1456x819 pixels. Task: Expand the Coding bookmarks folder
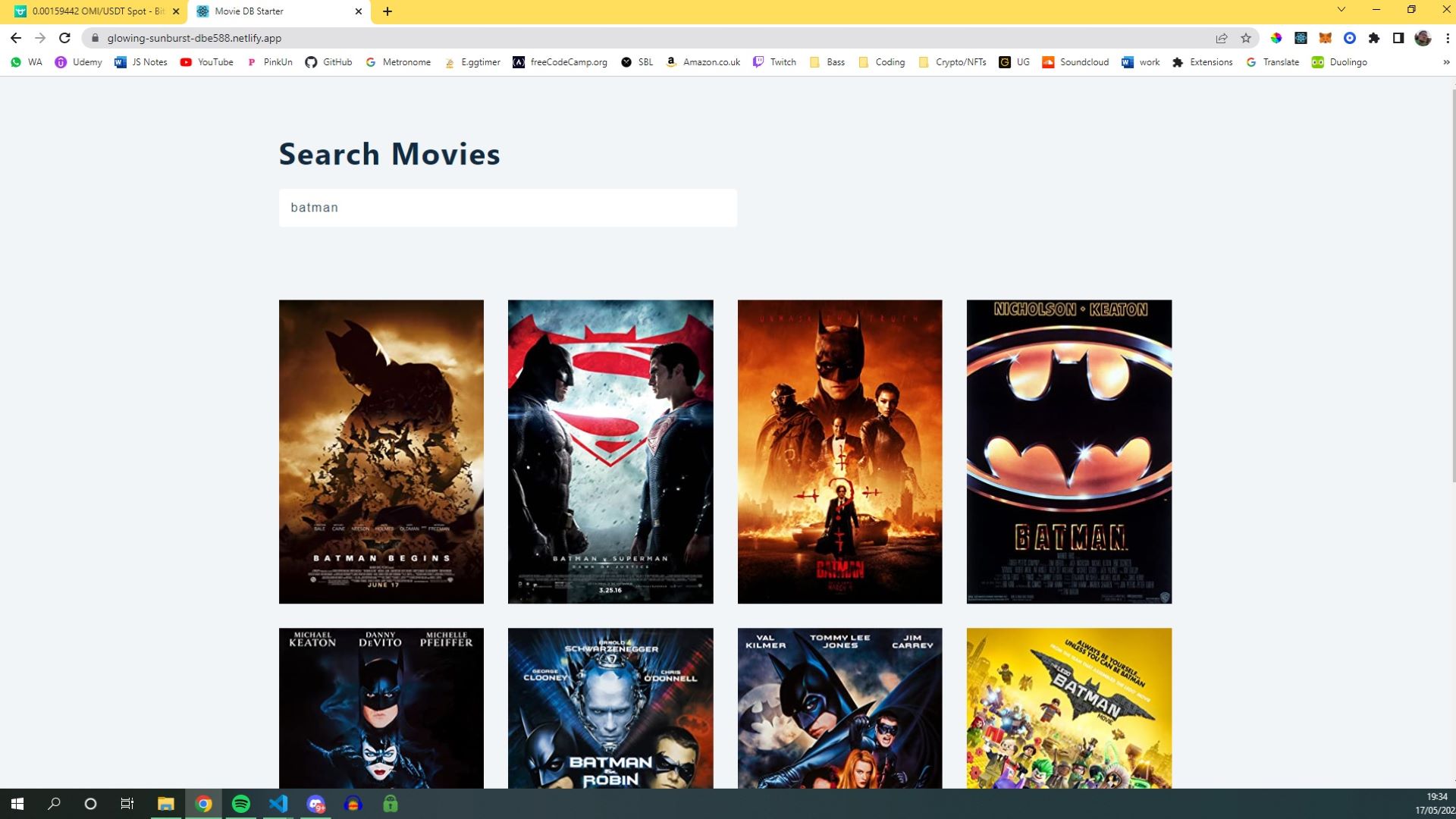pos(881,62)
